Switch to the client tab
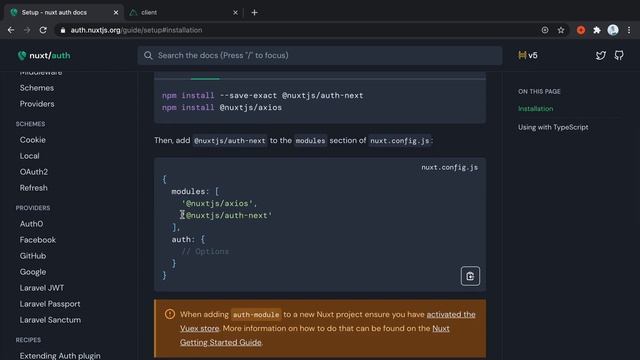The width and height of the screenshot is (640, 360). [184, 13]
